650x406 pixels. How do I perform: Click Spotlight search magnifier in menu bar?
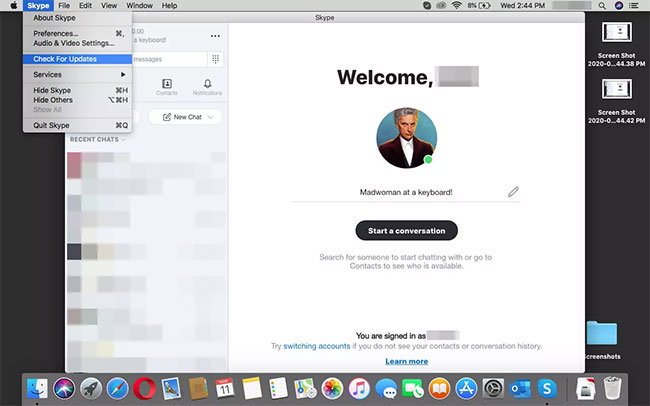pos(602,6)
